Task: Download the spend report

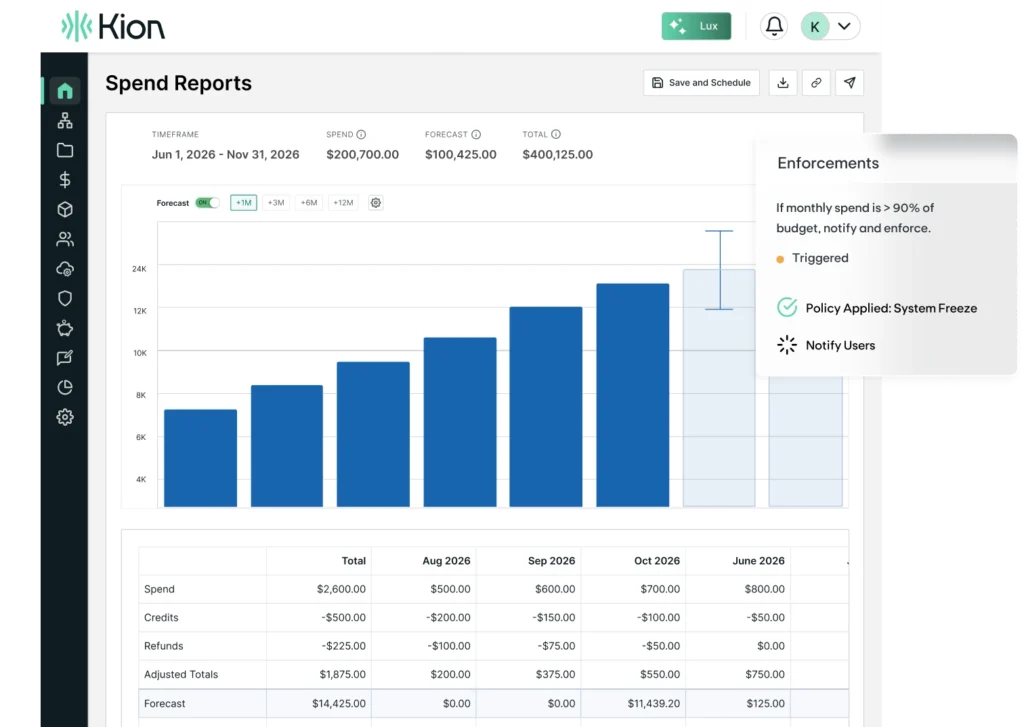Action: 783,83
